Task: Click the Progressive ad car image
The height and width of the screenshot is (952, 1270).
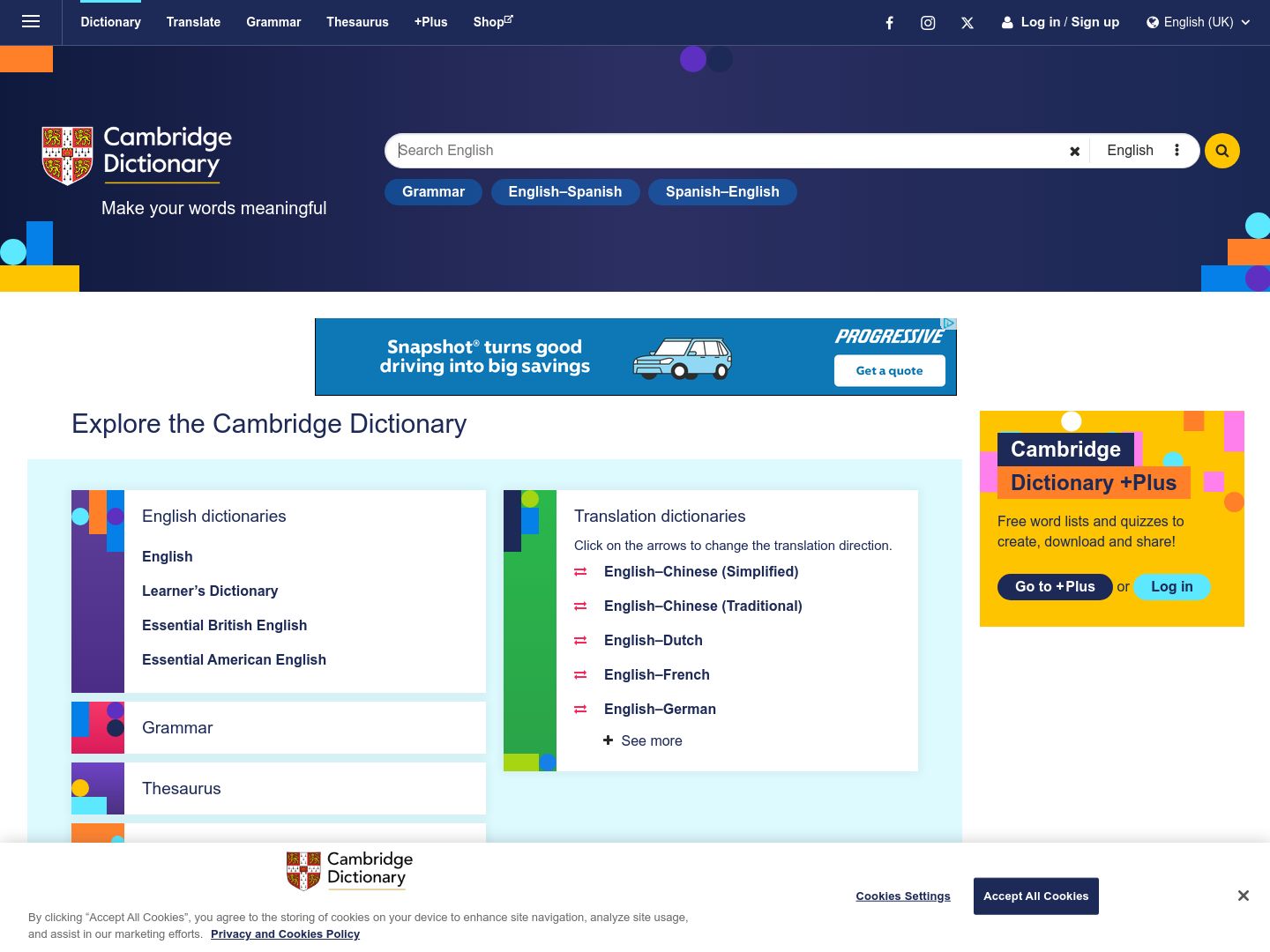Action: tap(683, 358)
